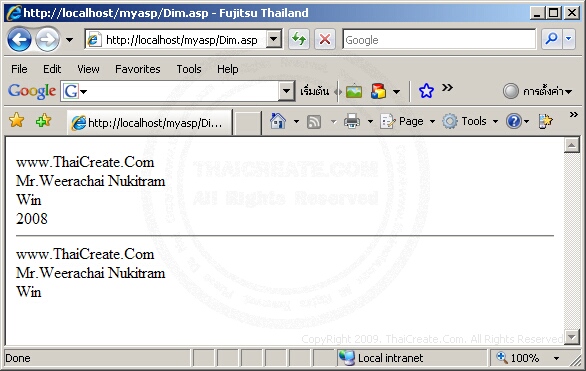Click the picture icon on Google toolbar
Image resolution: width=586 pixels, height=371 pixels.
(354, 91)
